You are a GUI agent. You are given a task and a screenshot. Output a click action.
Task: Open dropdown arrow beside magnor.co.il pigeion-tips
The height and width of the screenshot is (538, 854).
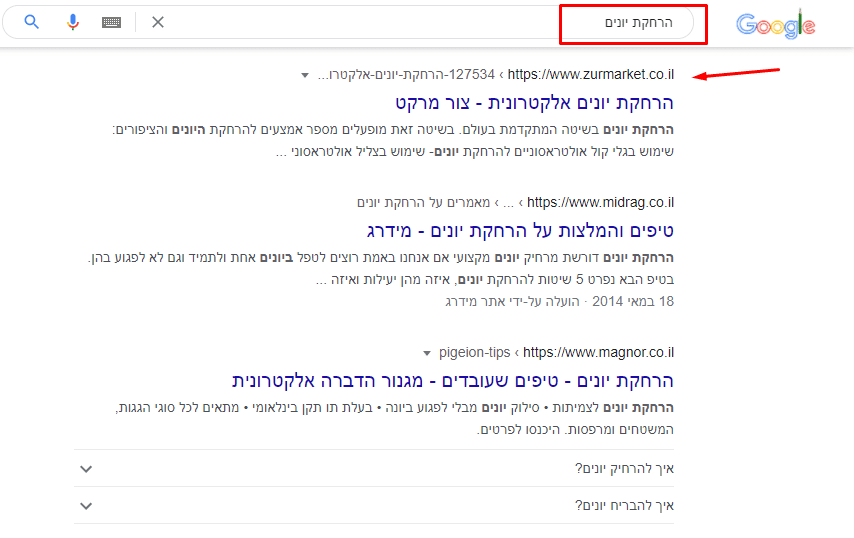point(427,353)
